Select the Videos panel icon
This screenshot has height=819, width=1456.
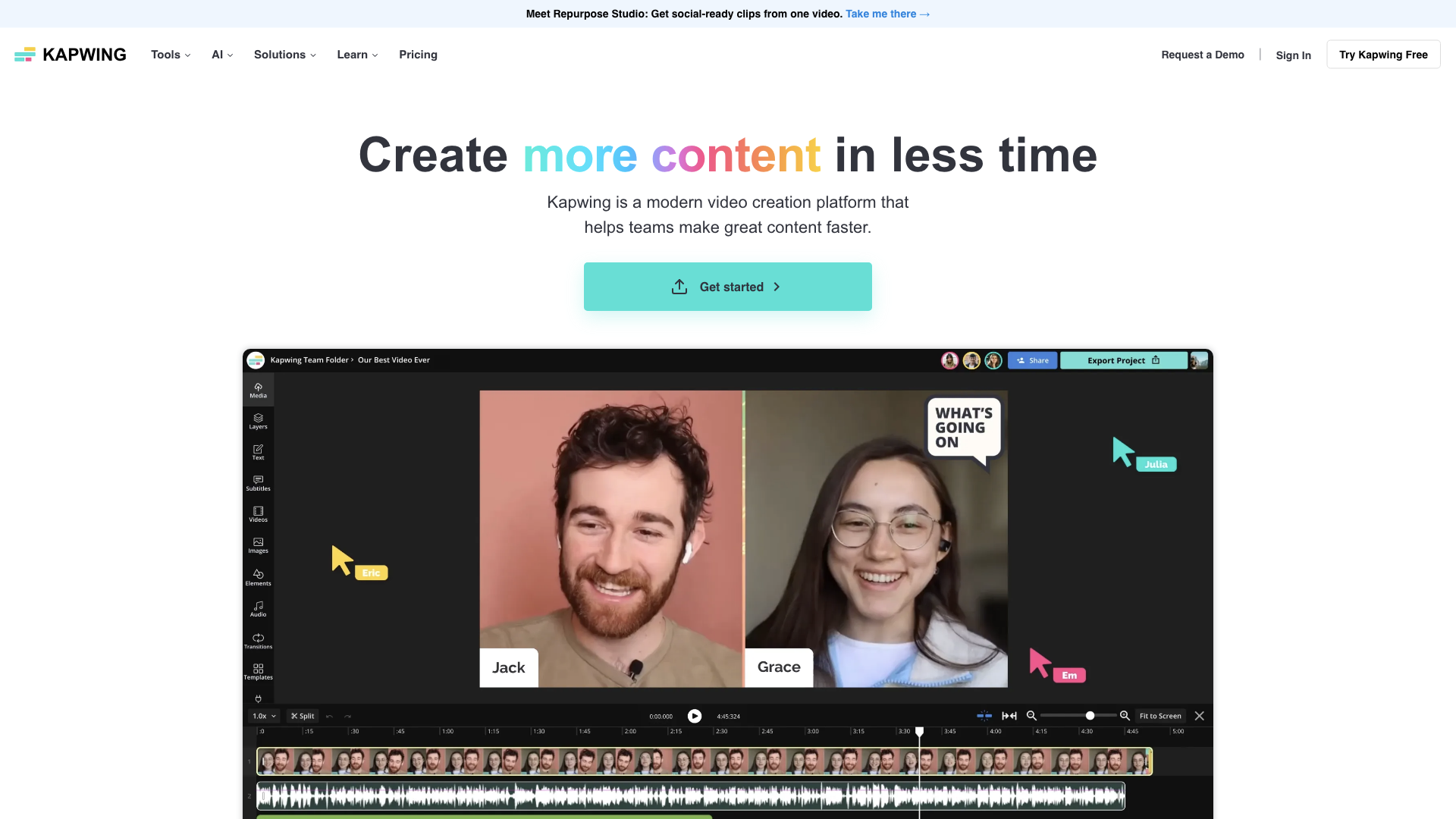[x=258, y=513]
